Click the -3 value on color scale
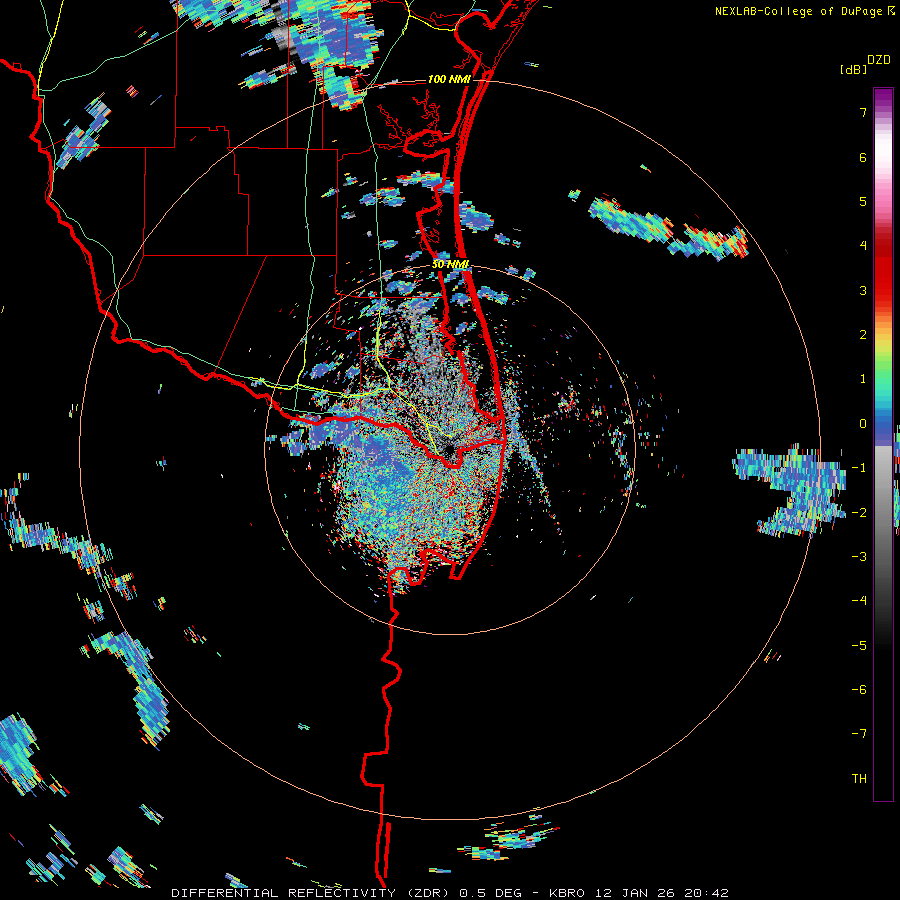 coord(859,557)
